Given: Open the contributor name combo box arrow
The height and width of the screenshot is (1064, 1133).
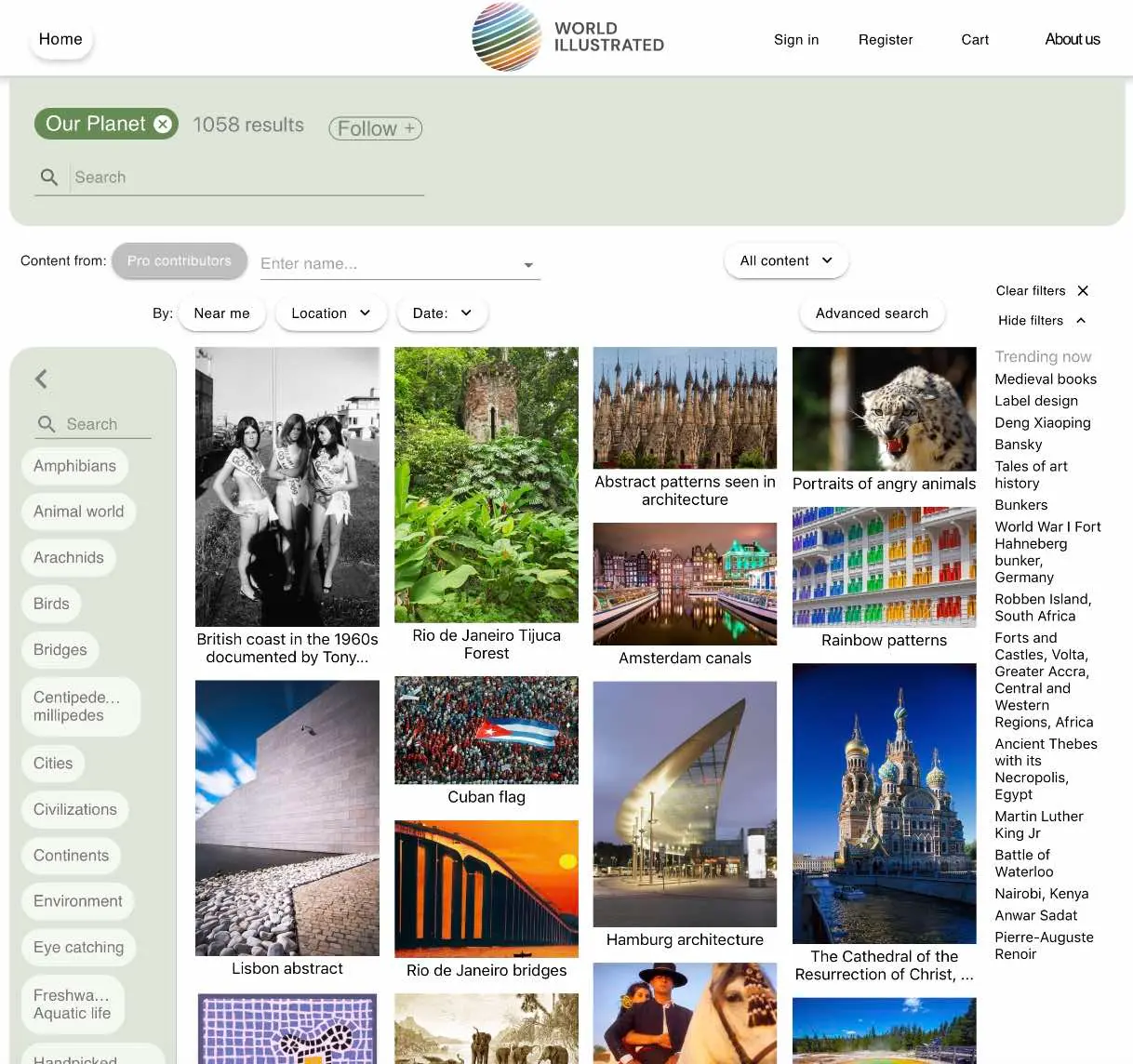Looking at the screenshot, I should click(x=528, y=265).
